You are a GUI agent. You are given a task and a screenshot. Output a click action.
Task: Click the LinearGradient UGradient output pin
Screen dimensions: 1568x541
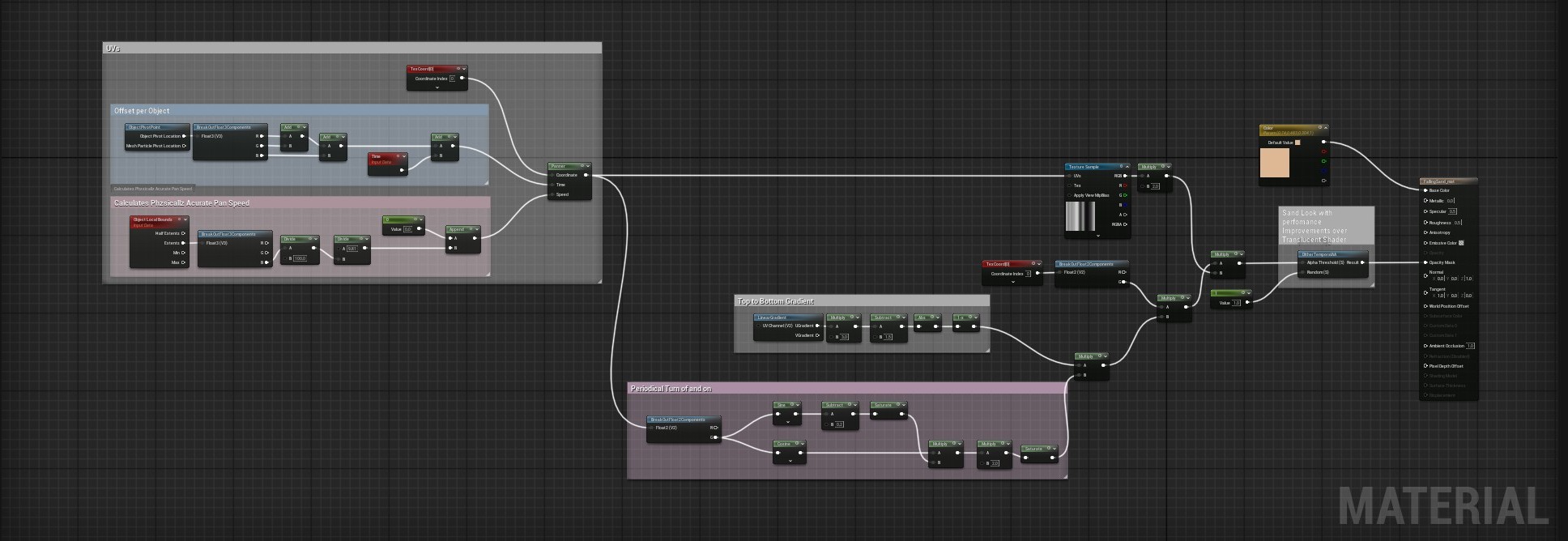817,326
